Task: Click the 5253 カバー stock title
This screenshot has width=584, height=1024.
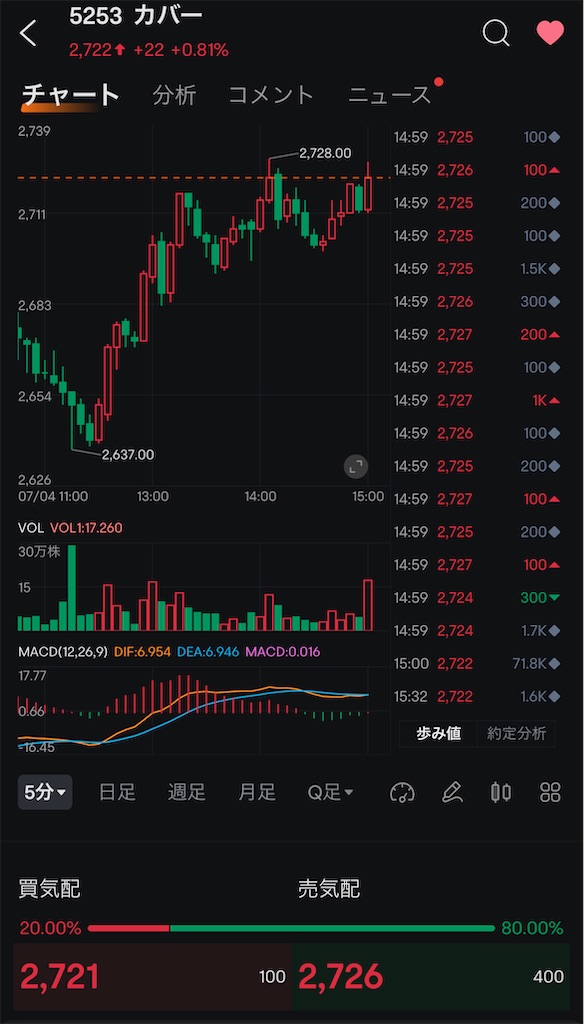Action: [136, 18]
